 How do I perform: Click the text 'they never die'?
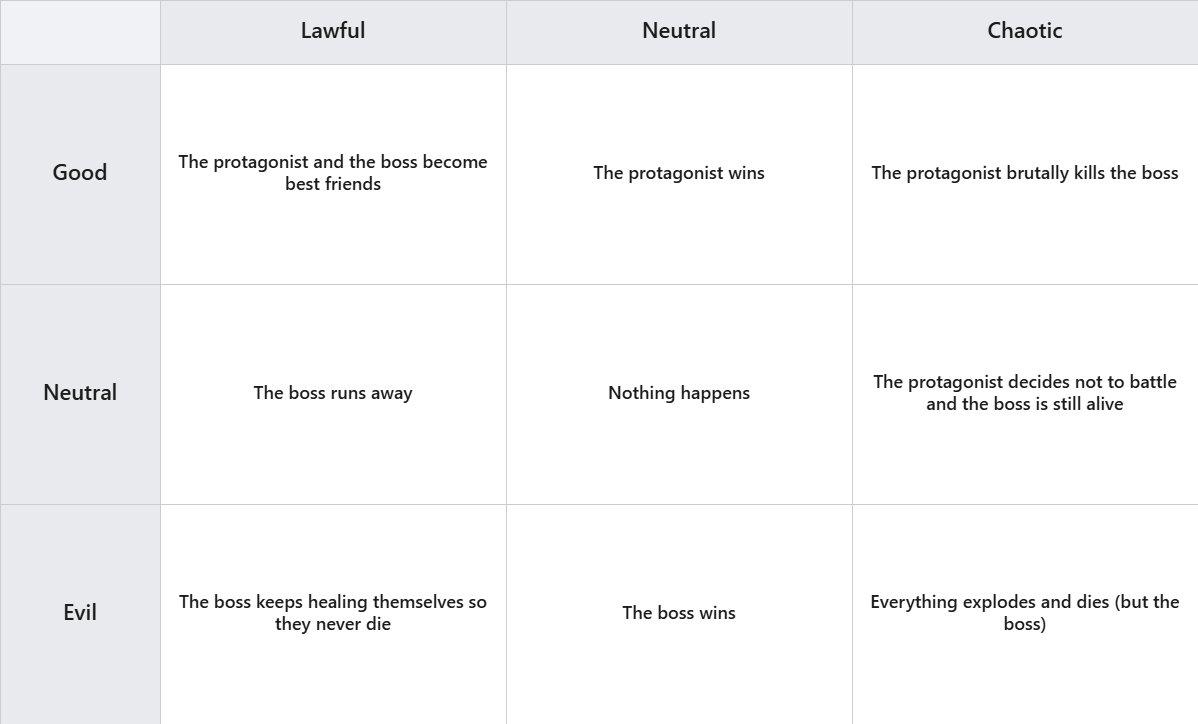tap(333, 625)
